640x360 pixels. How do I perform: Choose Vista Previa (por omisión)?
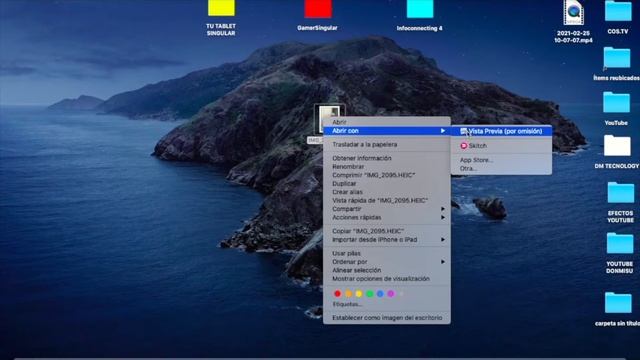[501, 131]
